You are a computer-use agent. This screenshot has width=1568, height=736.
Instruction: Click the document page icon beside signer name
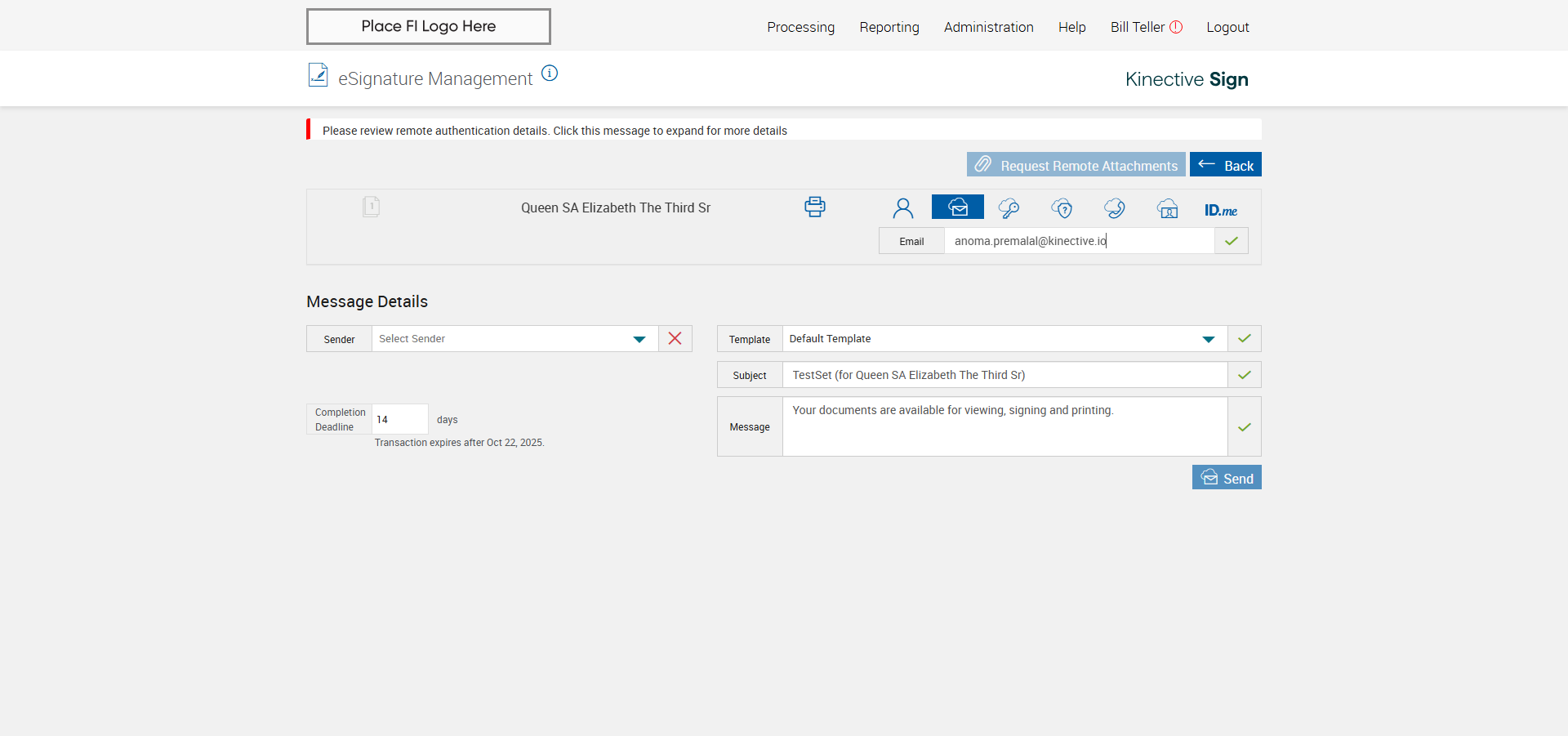371,207
